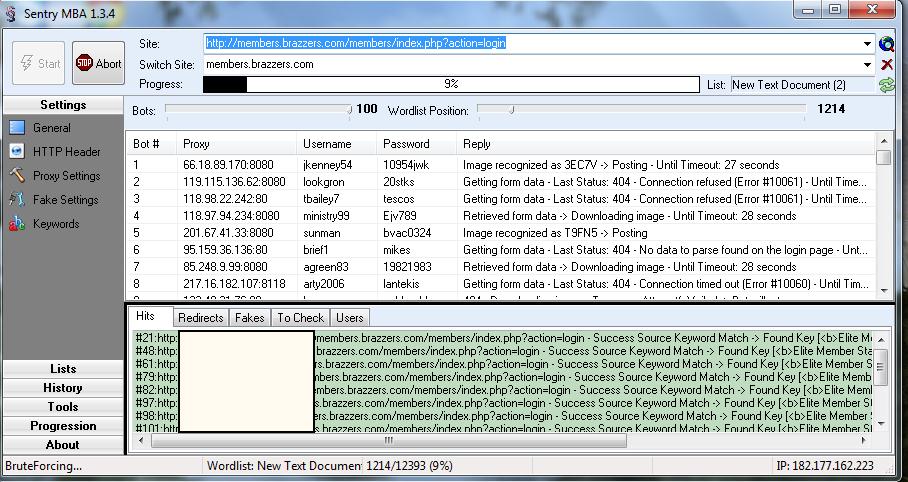Select the #82 entry in Hits list
This screenshot has height=482, width=908.
click(x=503, y=390)
